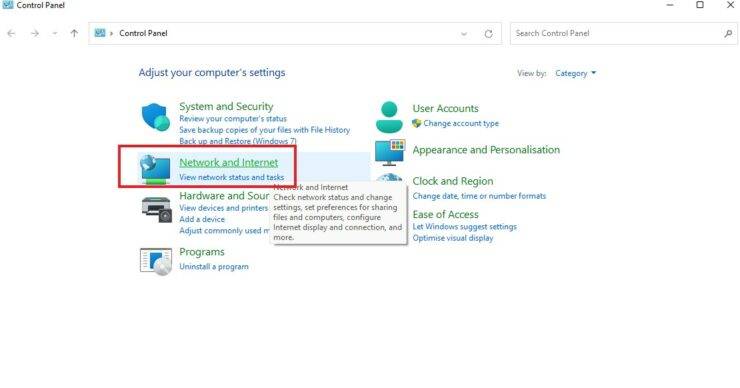Open the View by Category dropdown

coord(575,73)
